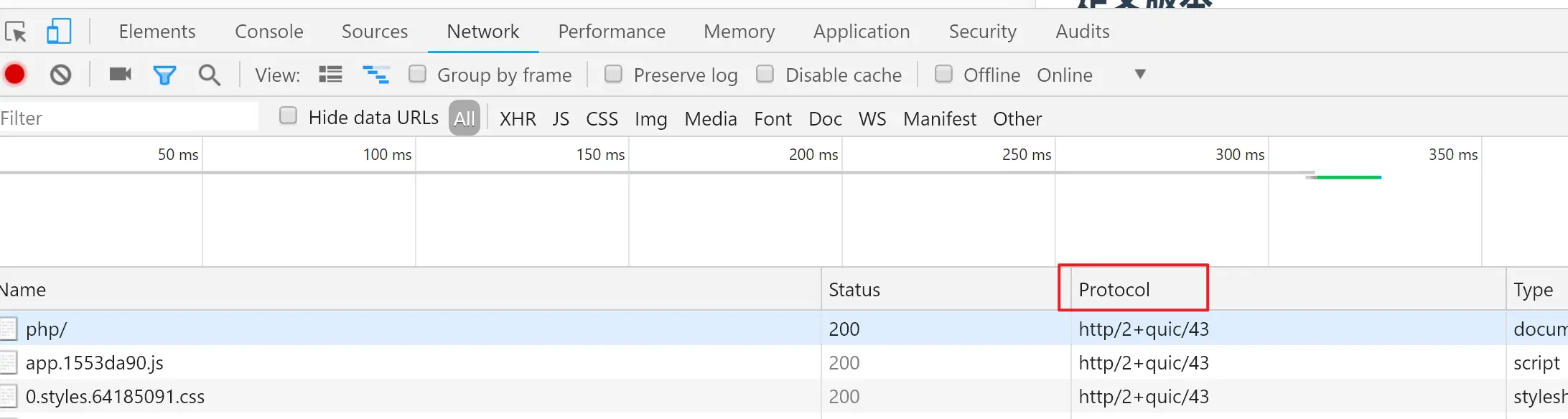Enable the Hide data URLs checkbox
1568x419 pixels.
(288, 116)
